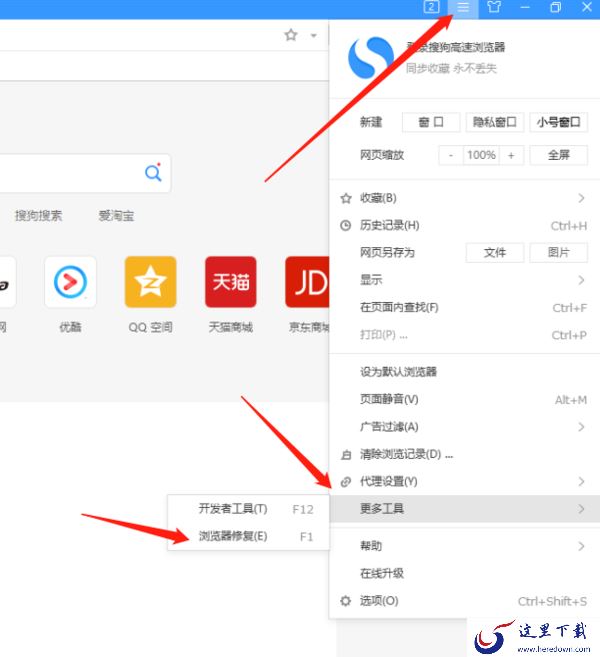
Task: Open the JD 京东商城 shortcut tile
Action: point(308,282)
